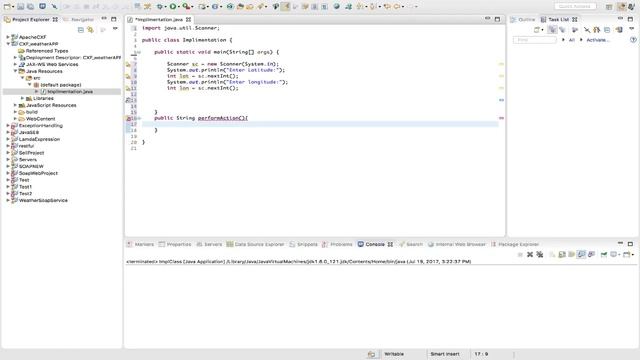Open the Markers tab

click(140, 244)
